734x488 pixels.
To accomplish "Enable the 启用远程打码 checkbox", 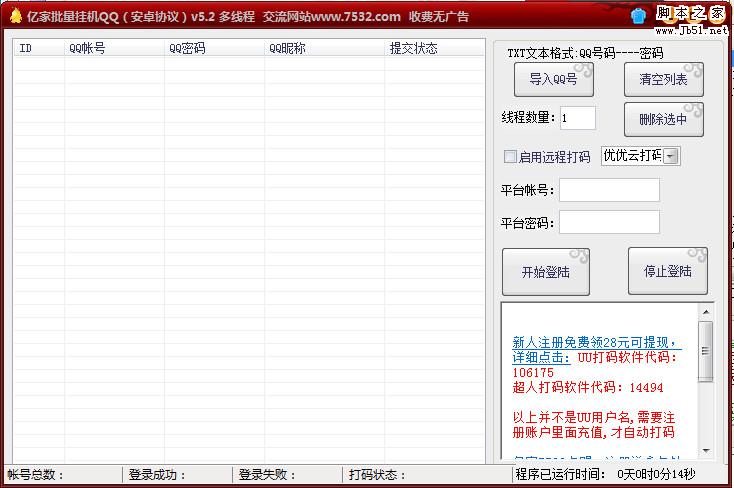I will click(x=510, y=156).
